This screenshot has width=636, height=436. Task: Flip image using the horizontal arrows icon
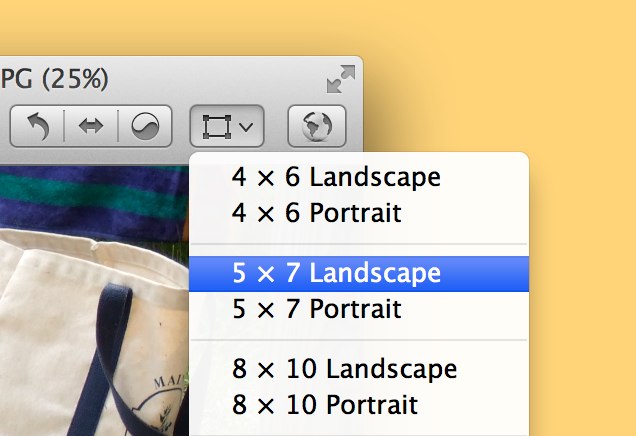point(91,126)
